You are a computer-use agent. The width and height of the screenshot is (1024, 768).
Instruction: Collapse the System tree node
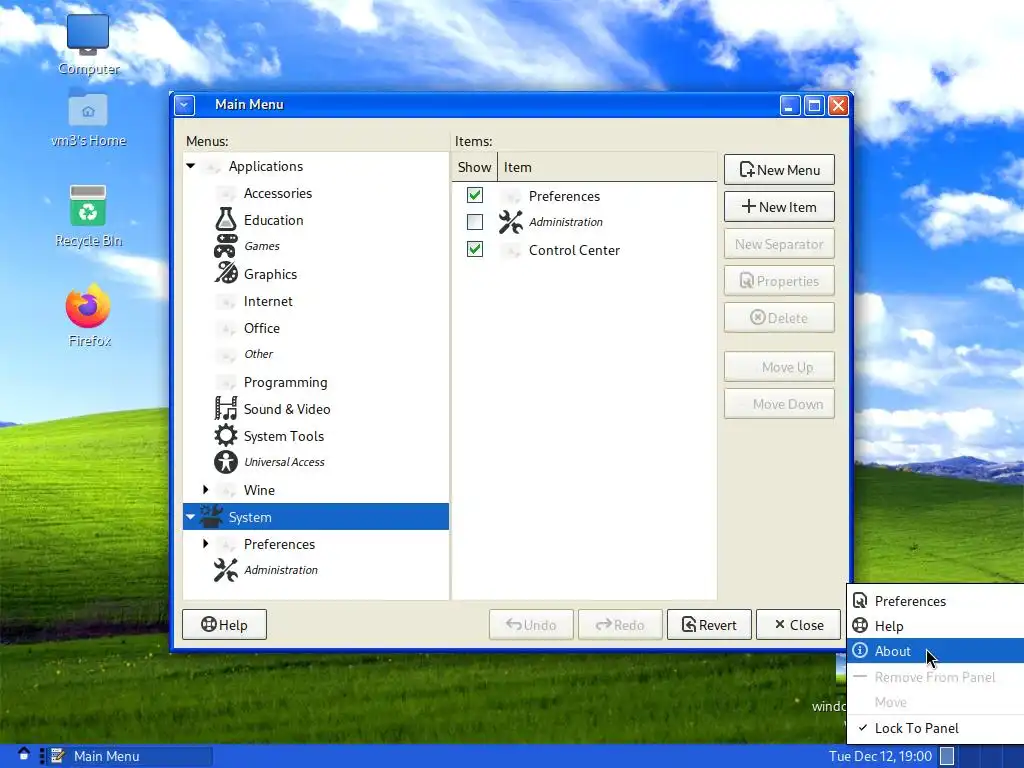(191, 517)
